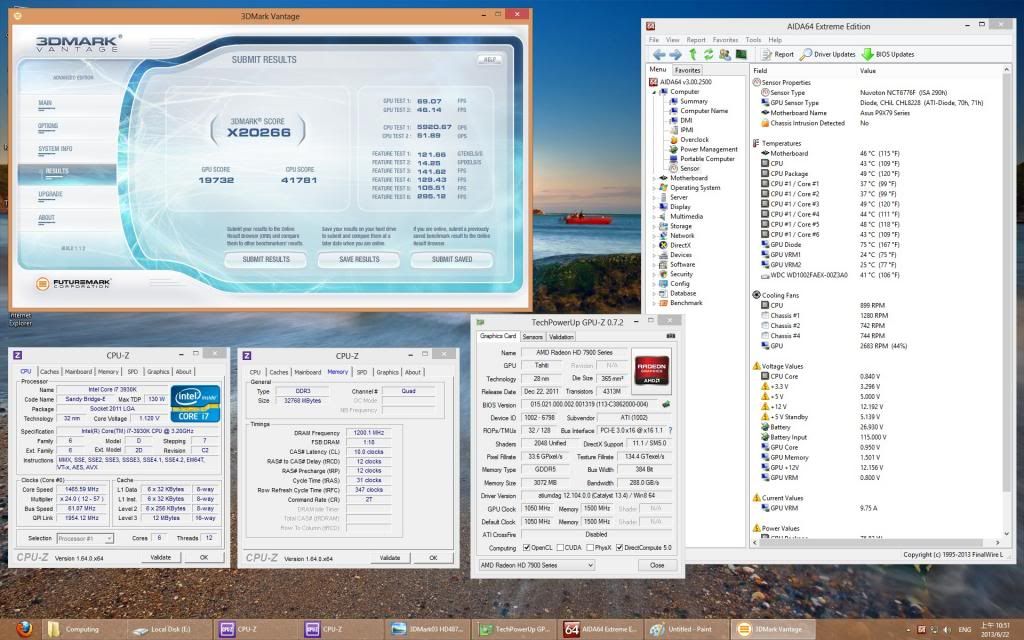Open Driver Updates in AIDA64 toolbar
This screenshot has height=640, width=1024.
827,54
